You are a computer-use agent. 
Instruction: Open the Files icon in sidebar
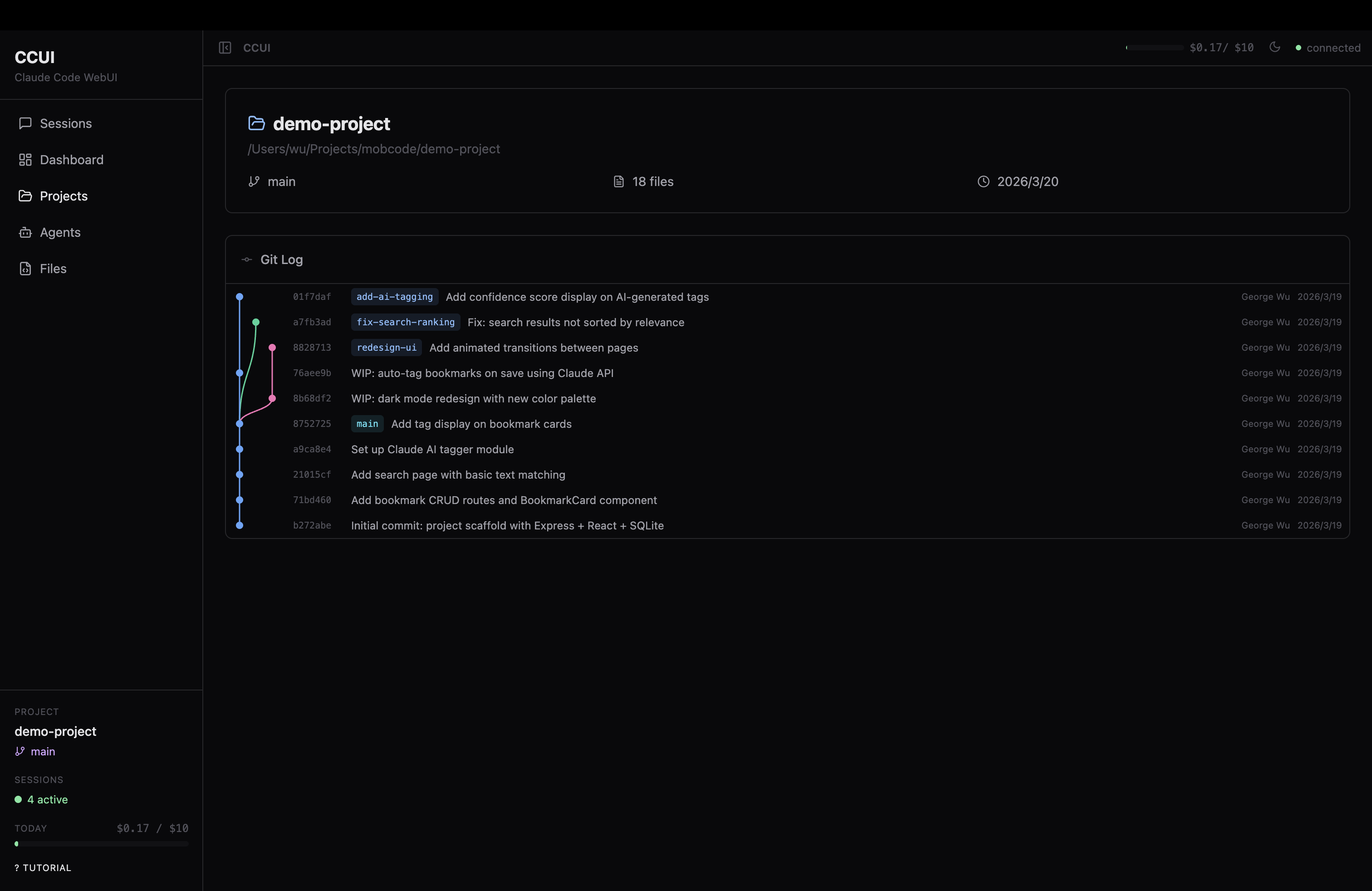(25, 269)
